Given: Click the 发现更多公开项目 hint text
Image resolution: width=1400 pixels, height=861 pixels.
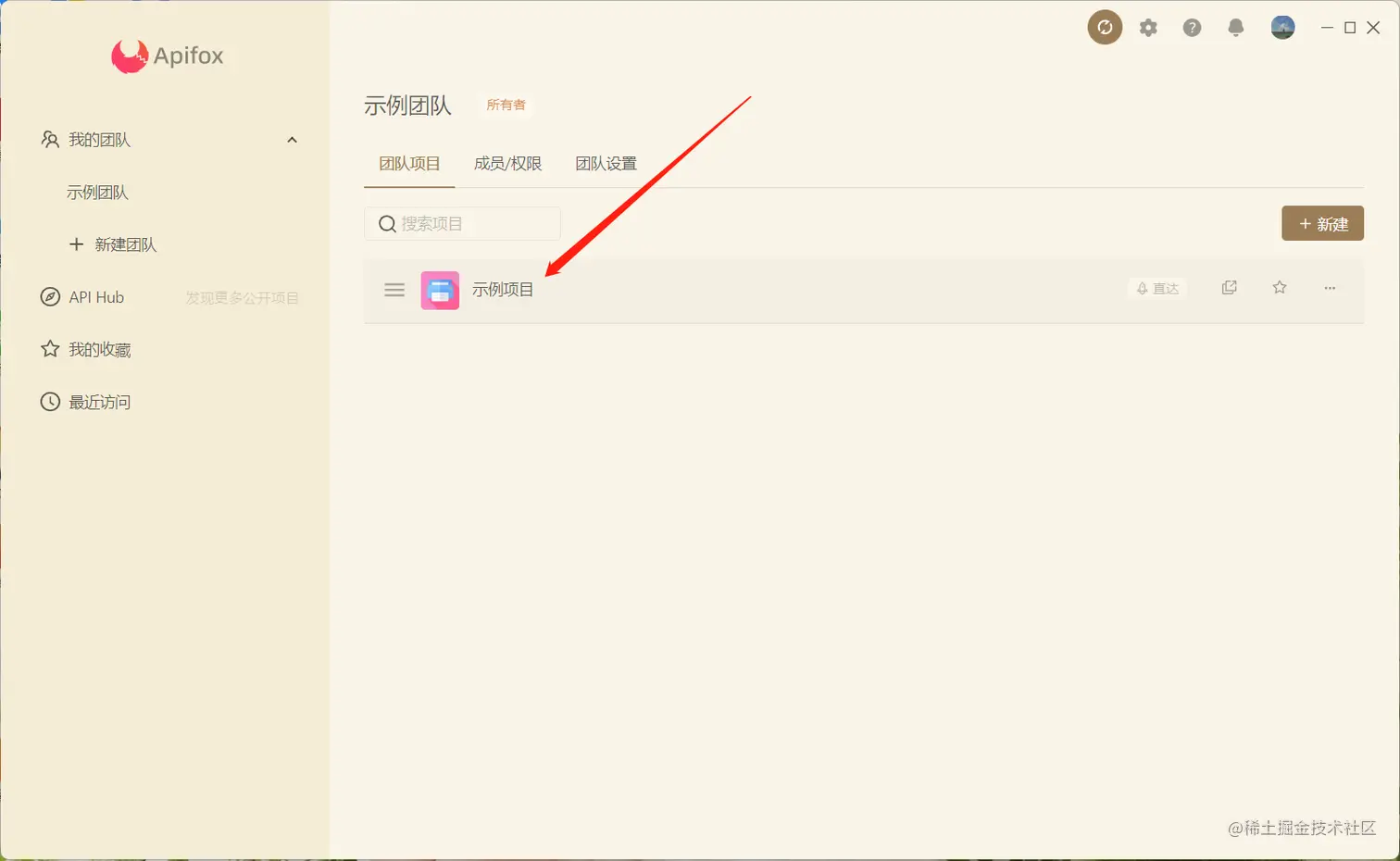Looking at the screenshot, I should [242, 298].
